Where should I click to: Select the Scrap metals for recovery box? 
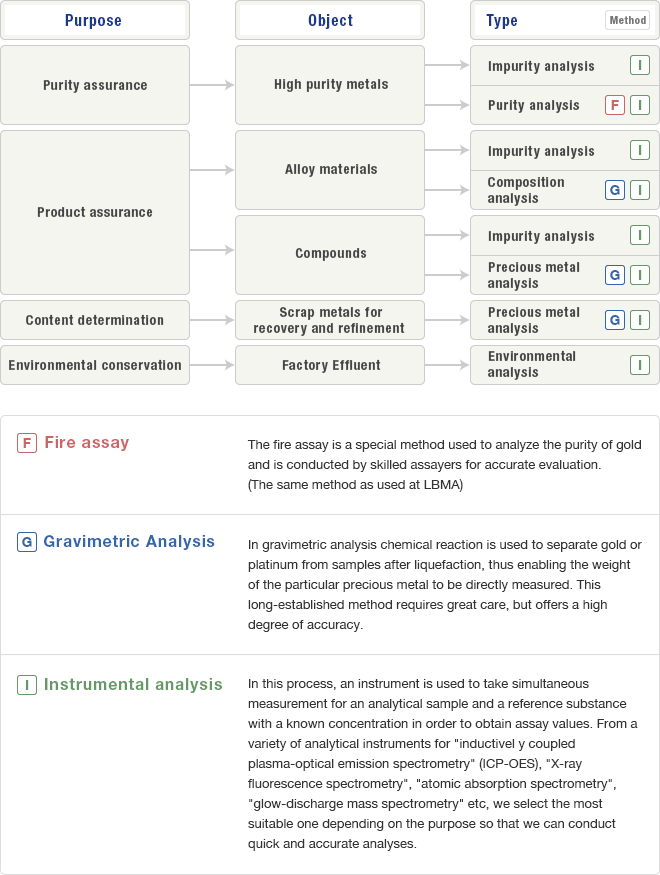click(x=330, y=320)
